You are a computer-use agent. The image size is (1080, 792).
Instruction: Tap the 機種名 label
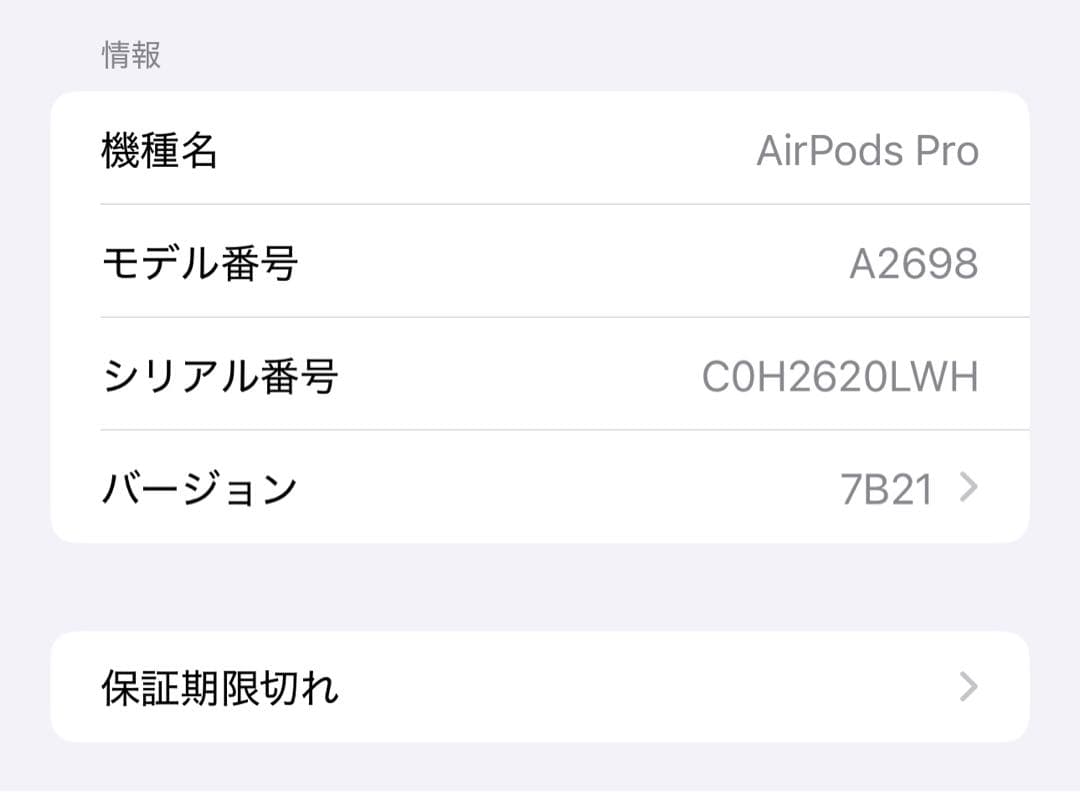point(159,150)
